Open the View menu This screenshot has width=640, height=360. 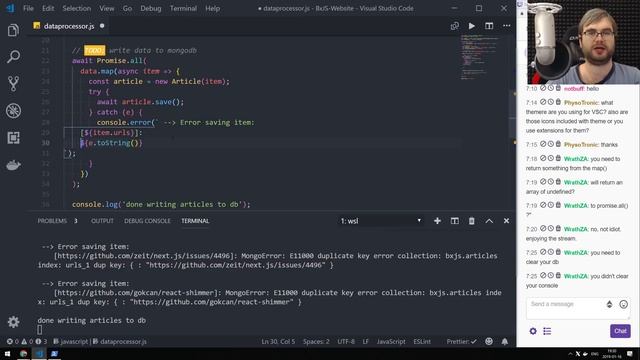[x=107, y=8]
